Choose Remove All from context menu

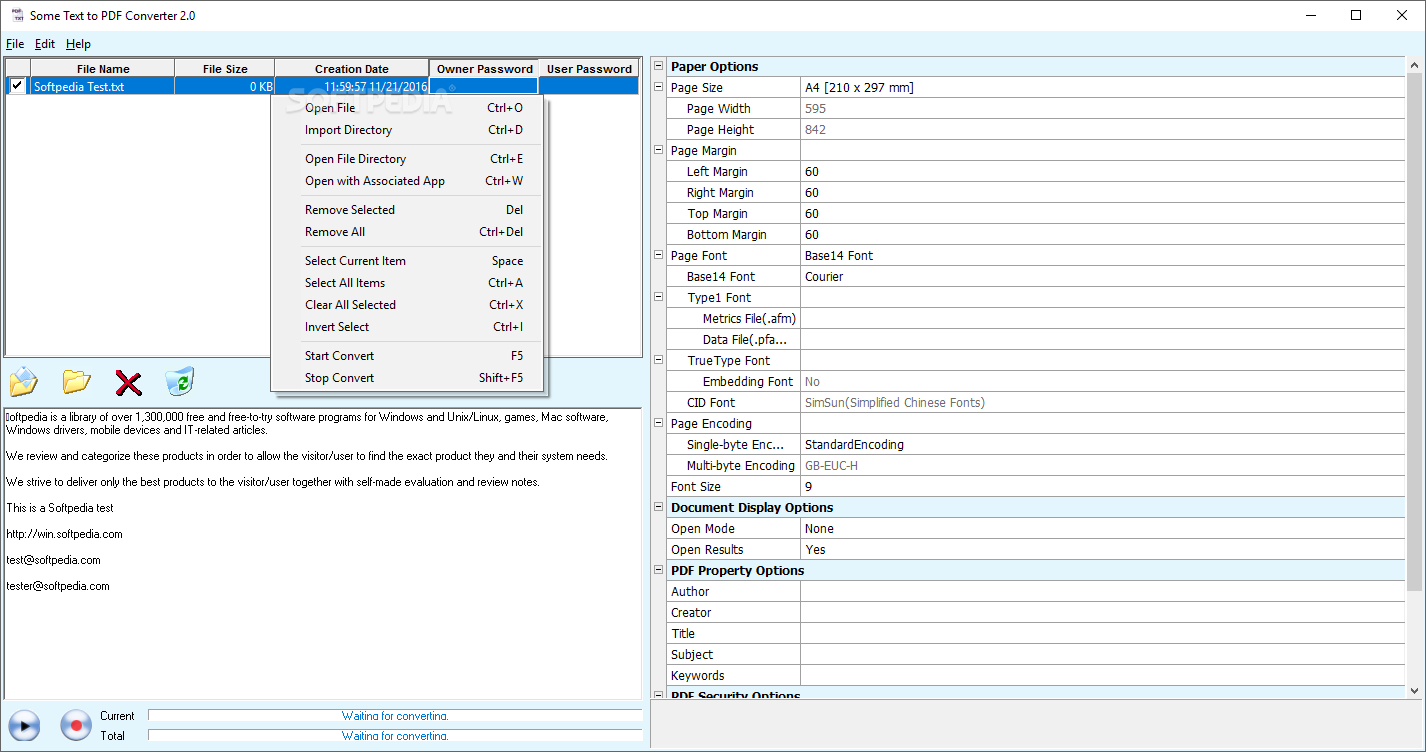point(407,232)
